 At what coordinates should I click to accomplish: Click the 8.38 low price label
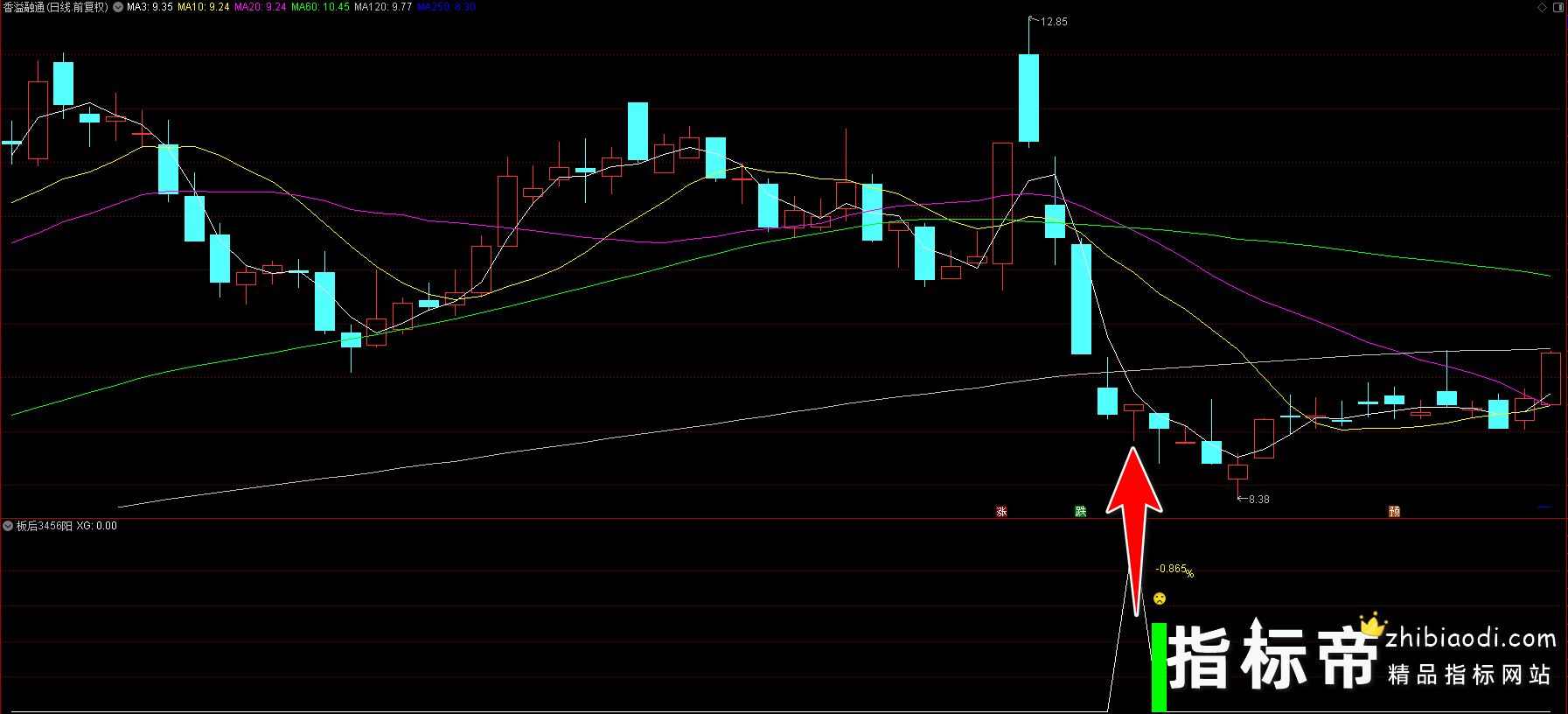pos(1259,500)
